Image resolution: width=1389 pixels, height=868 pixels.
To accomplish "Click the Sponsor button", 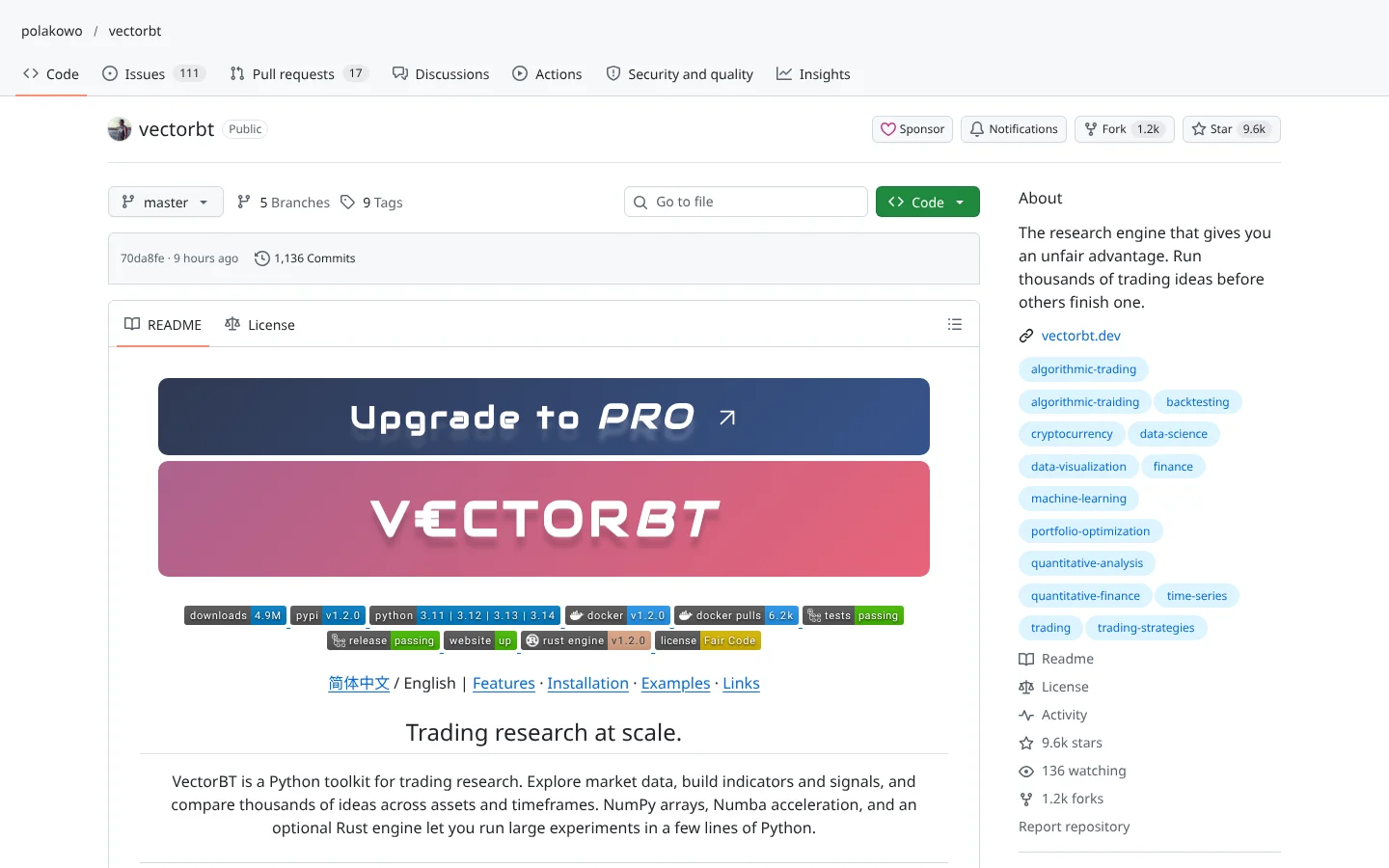I will pos(912,129).
